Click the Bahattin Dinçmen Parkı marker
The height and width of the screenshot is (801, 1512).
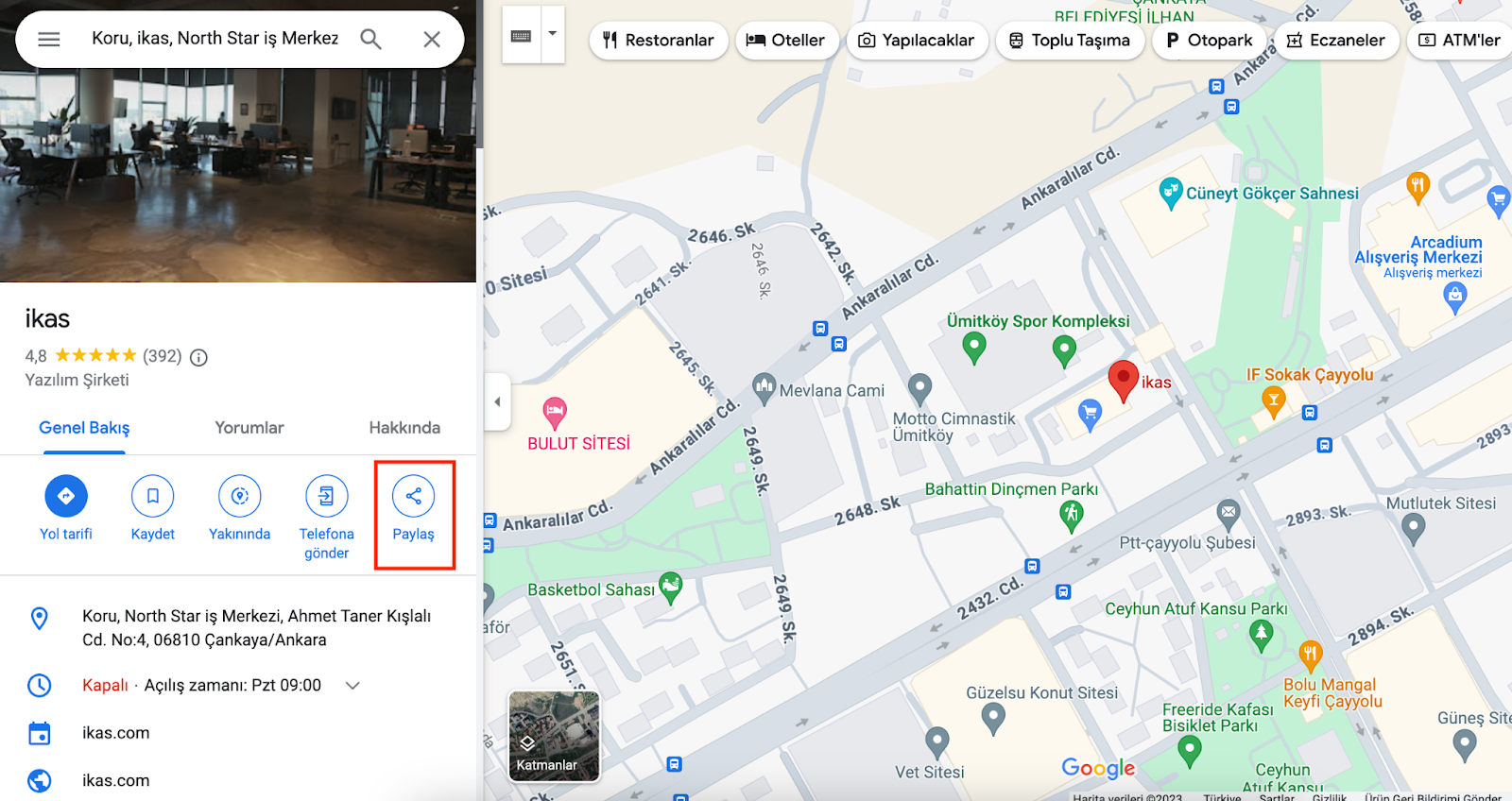(1071, 516)
